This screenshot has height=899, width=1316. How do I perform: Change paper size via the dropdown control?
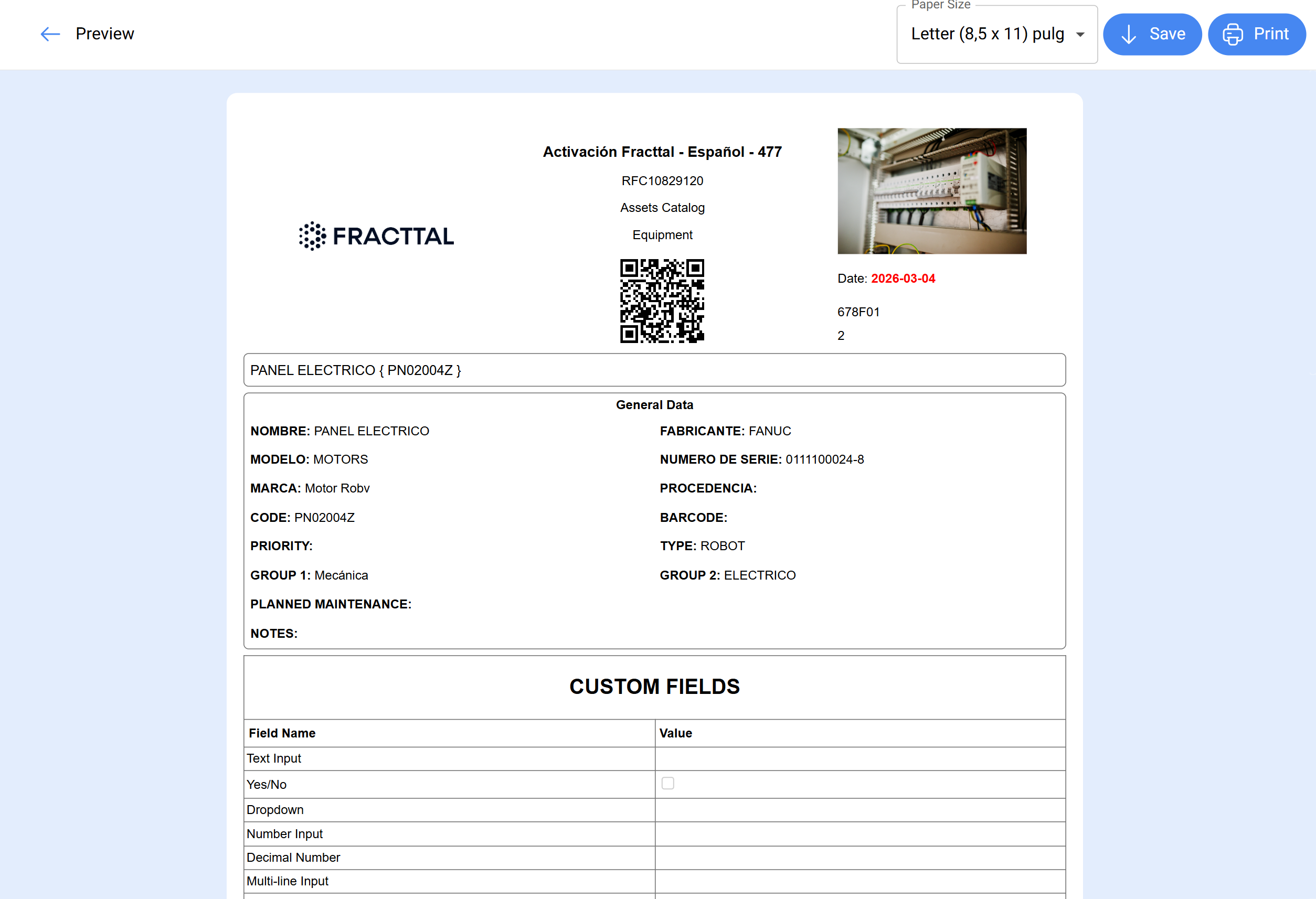pos(996,34)
